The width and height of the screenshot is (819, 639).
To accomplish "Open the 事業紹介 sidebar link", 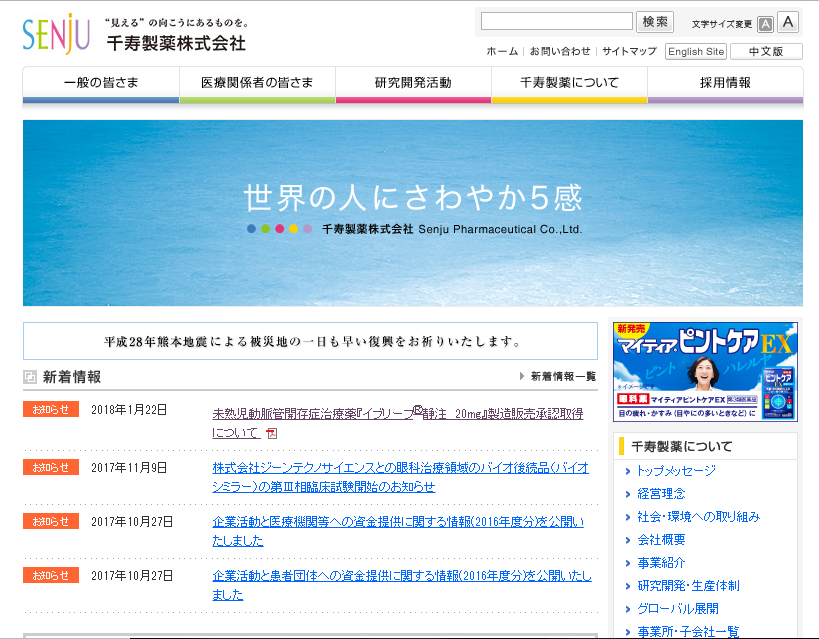I will point(661,563).
